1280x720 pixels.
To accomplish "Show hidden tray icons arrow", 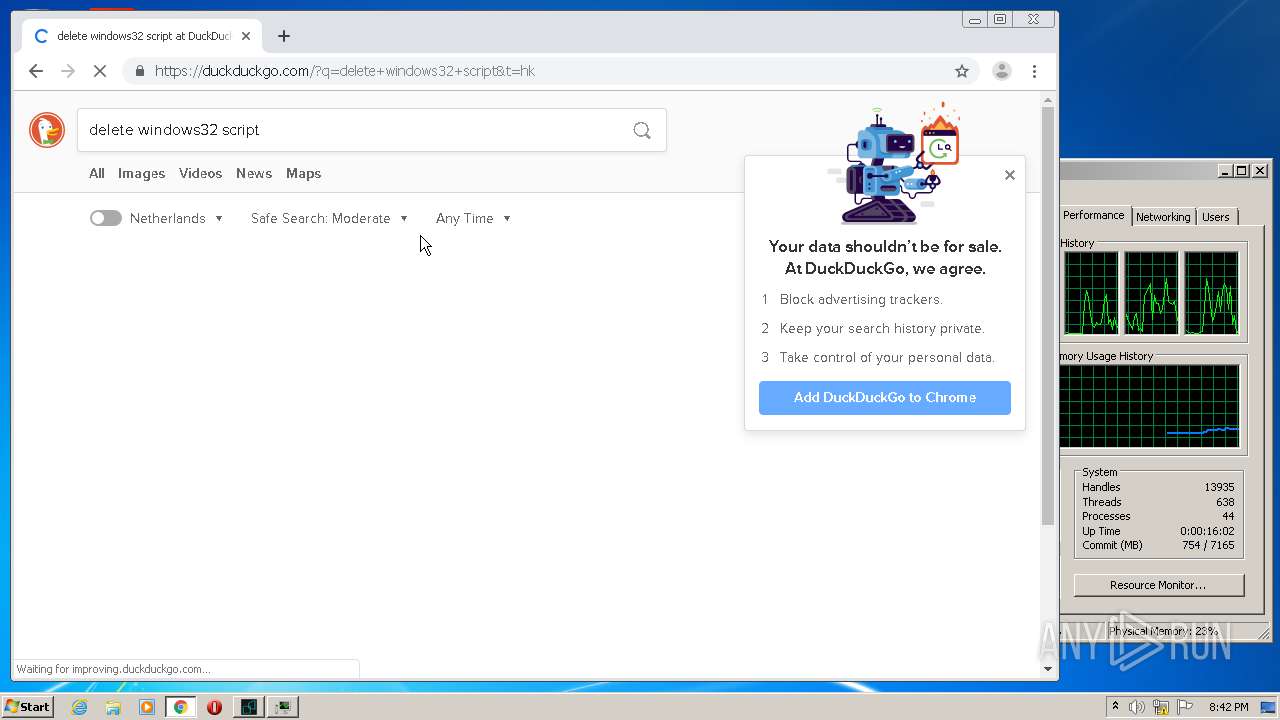I will click(1115, 707).
